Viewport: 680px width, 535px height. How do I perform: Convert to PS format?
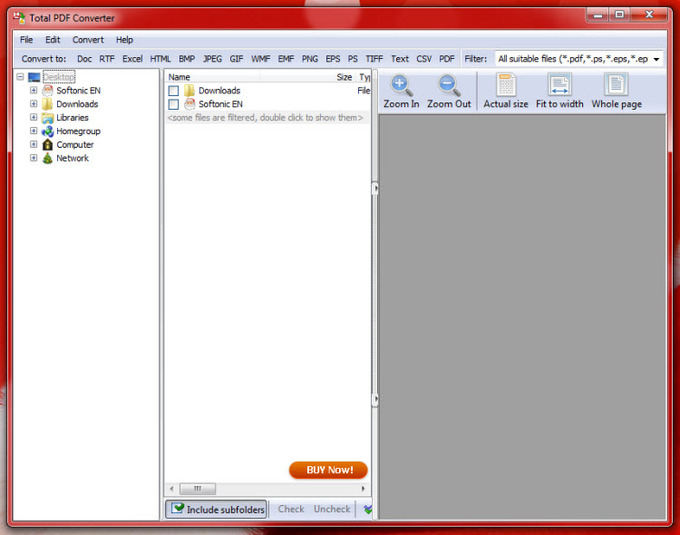click(x=353, y=59)
